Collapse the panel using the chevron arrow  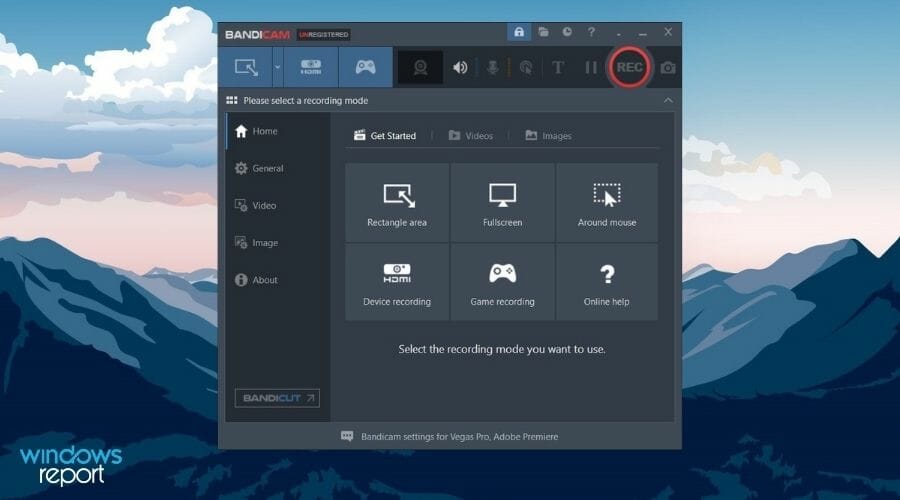pos(668,100)
